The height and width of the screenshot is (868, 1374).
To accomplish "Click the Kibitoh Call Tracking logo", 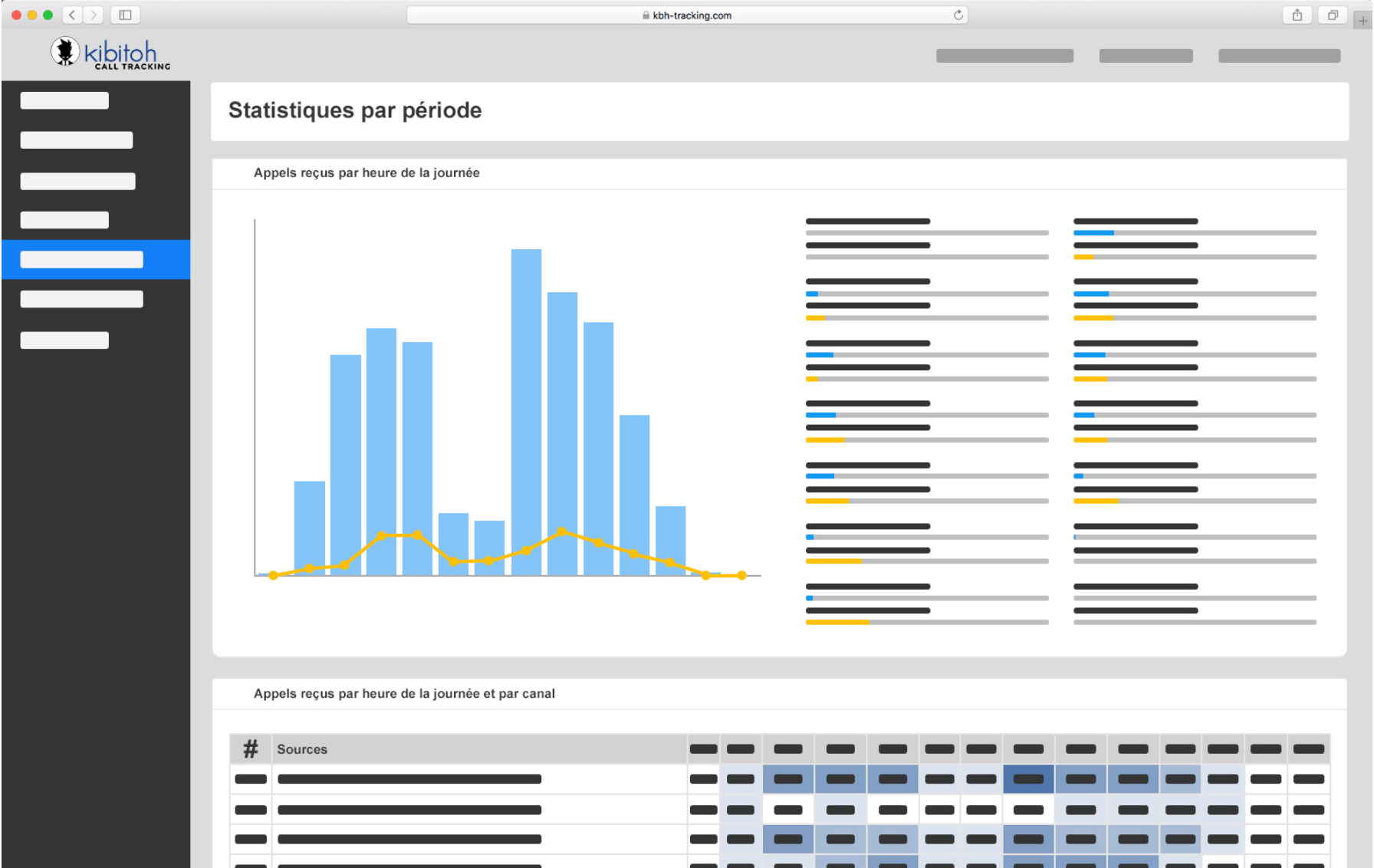I will click(110, 54).
